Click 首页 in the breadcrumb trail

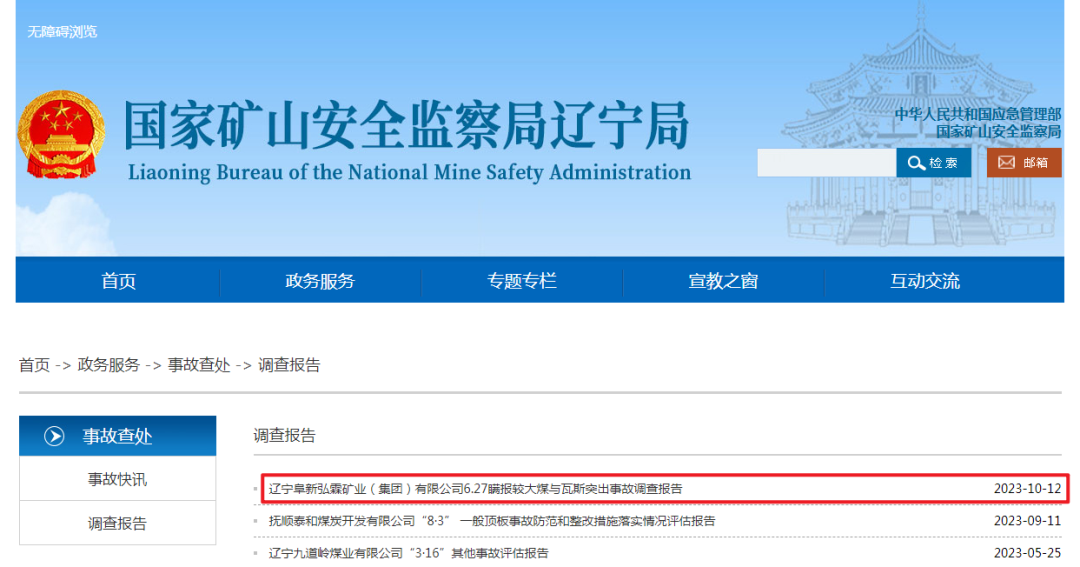click(34, 365)
